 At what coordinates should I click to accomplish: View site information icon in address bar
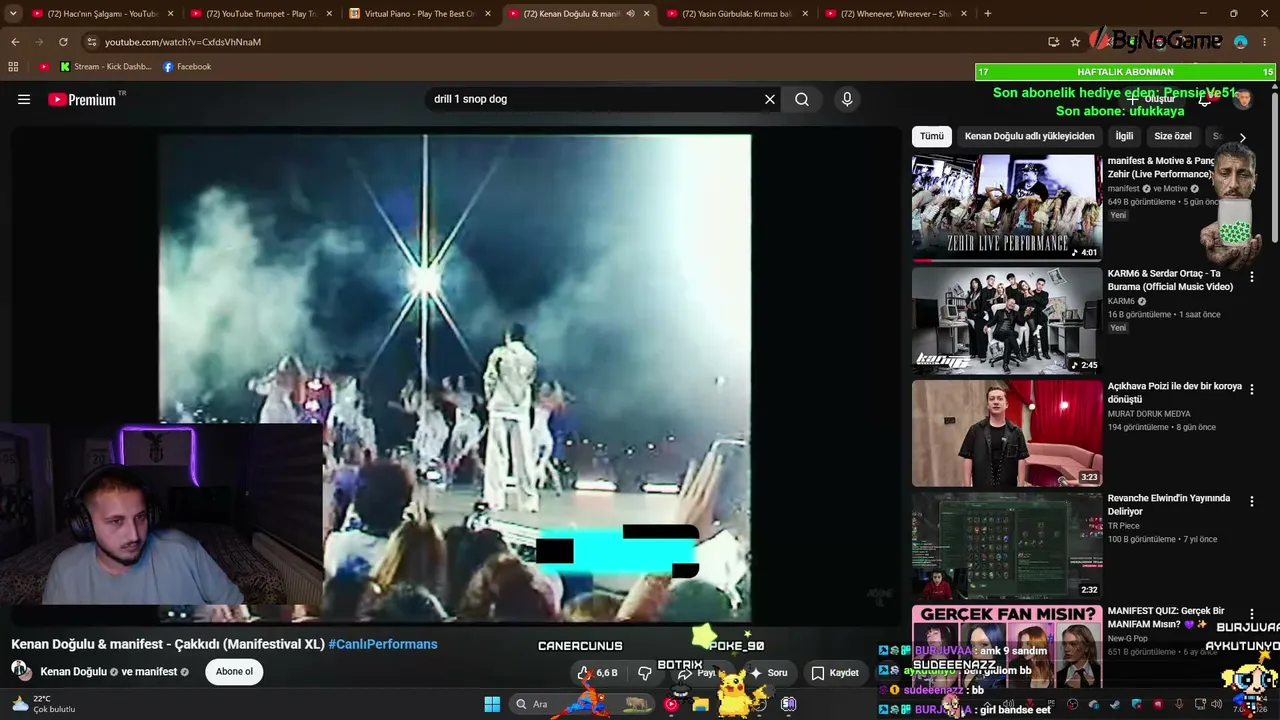(91, 42)
